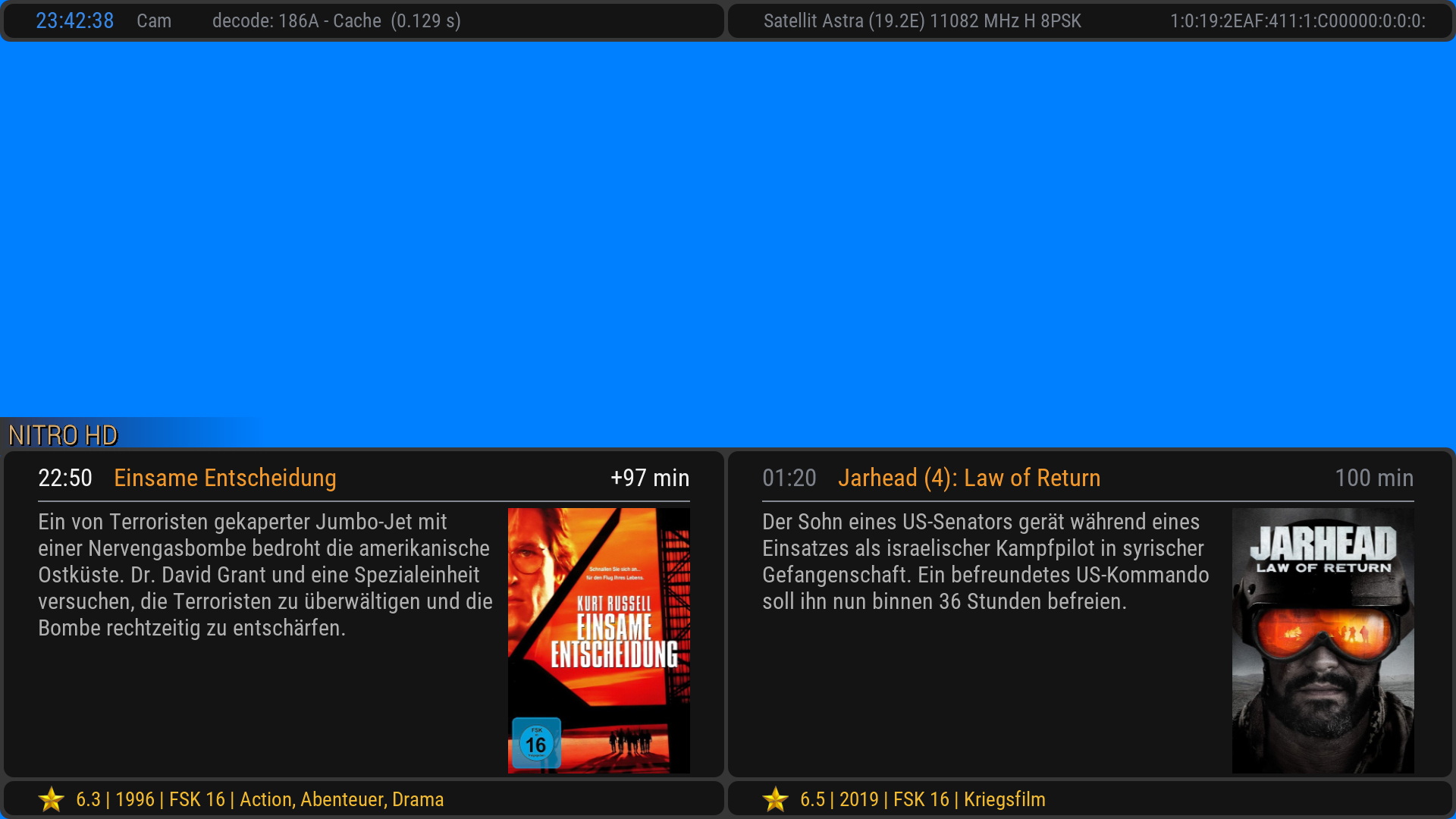Viewport: 1456px width, 819px height.
Task: Select next event title Jarhead (4): Law of Return
Action: pos(968,478)
